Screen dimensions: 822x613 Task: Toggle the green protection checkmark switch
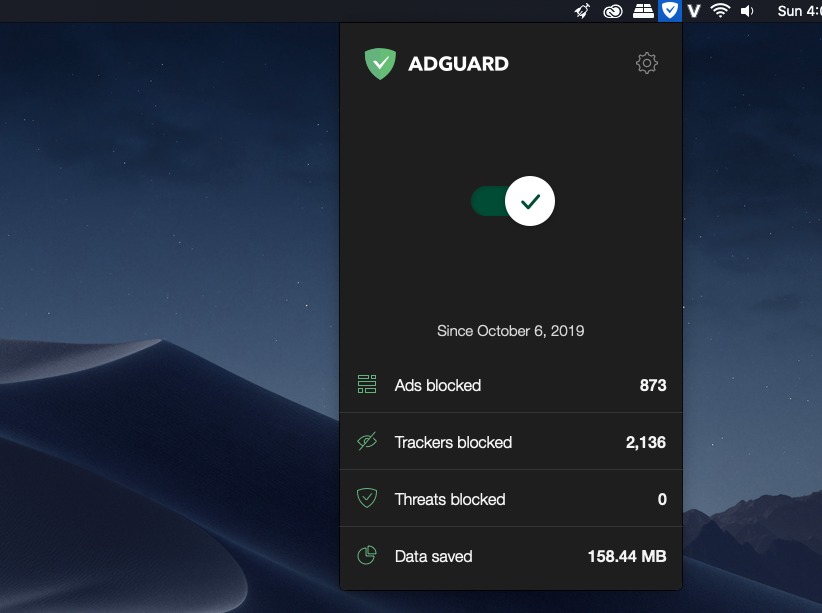pos(531,201)
